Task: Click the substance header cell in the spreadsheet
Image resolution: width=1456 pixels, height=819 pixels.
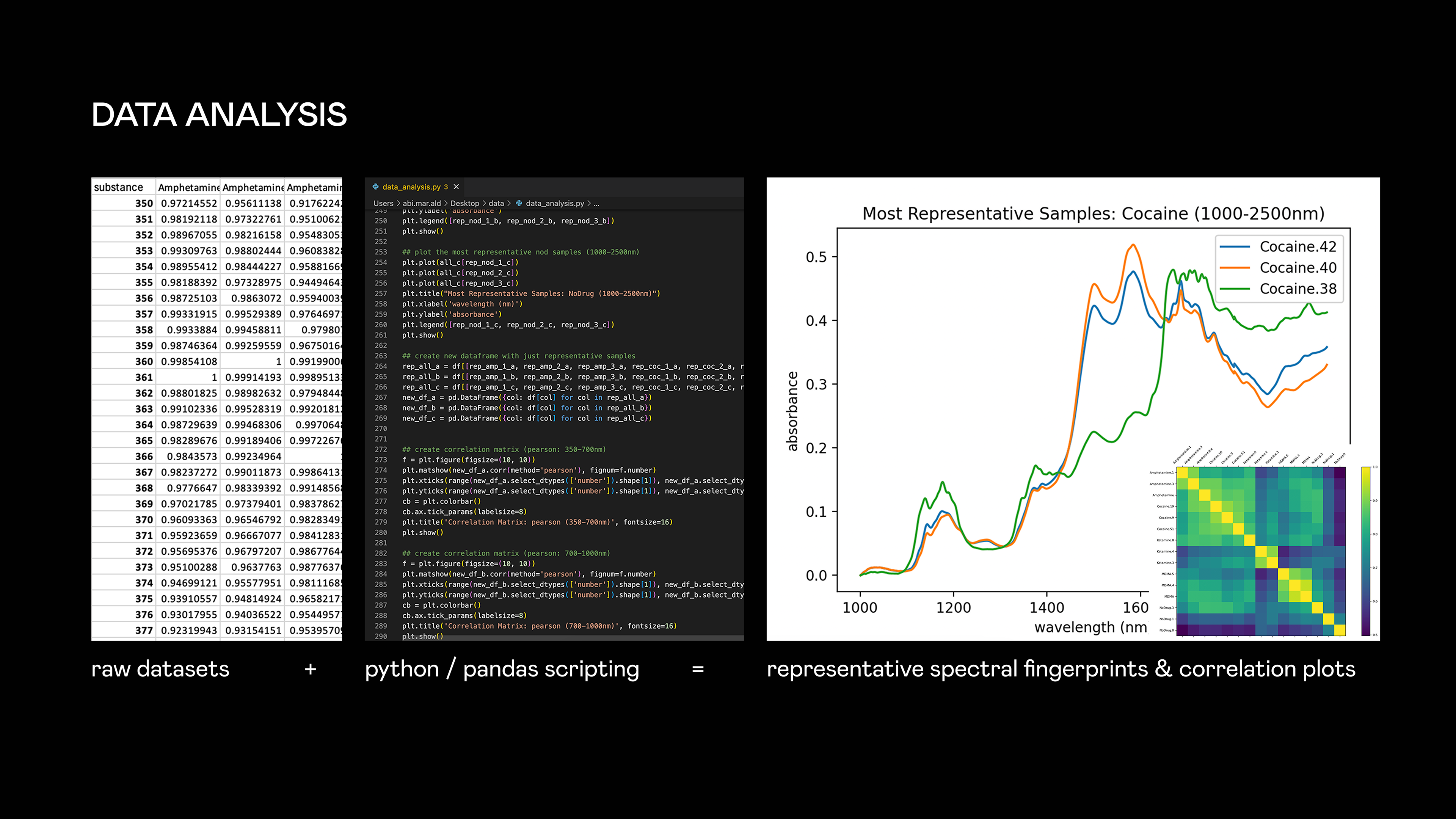Action: (x=119, y=187)
